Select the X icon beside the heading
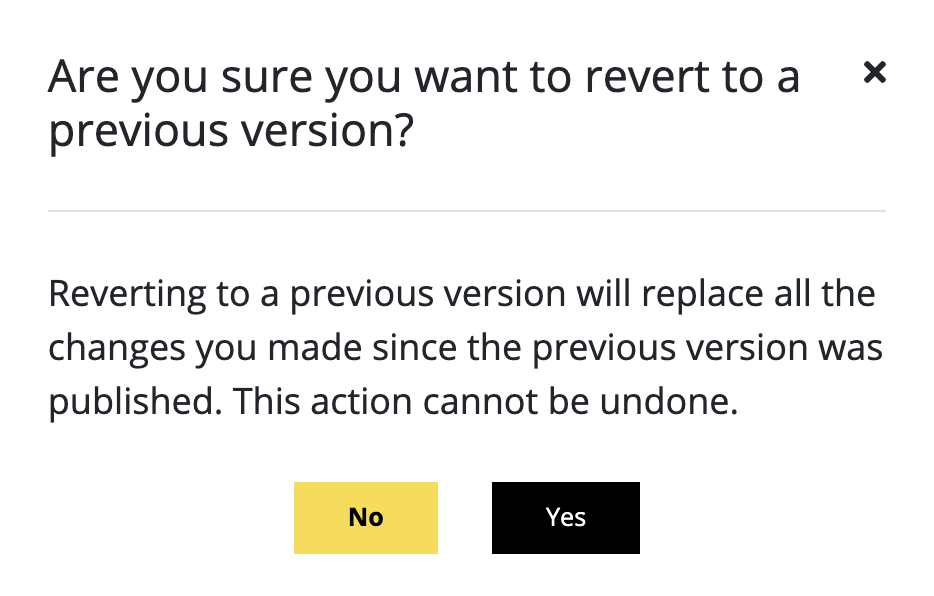934x596 pixels. [x=874, y=73]
